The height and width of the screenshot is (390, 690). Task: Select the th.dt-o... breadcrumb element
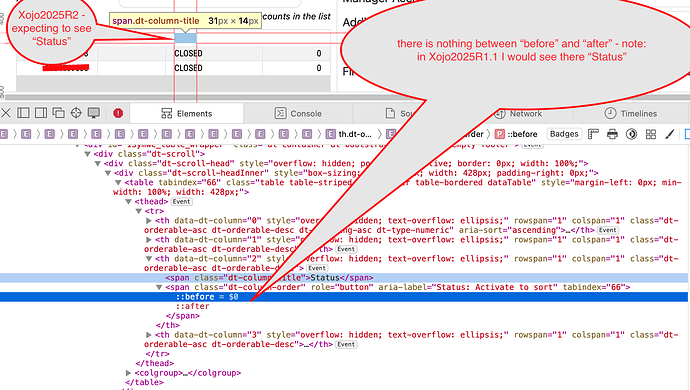(349, 134)
